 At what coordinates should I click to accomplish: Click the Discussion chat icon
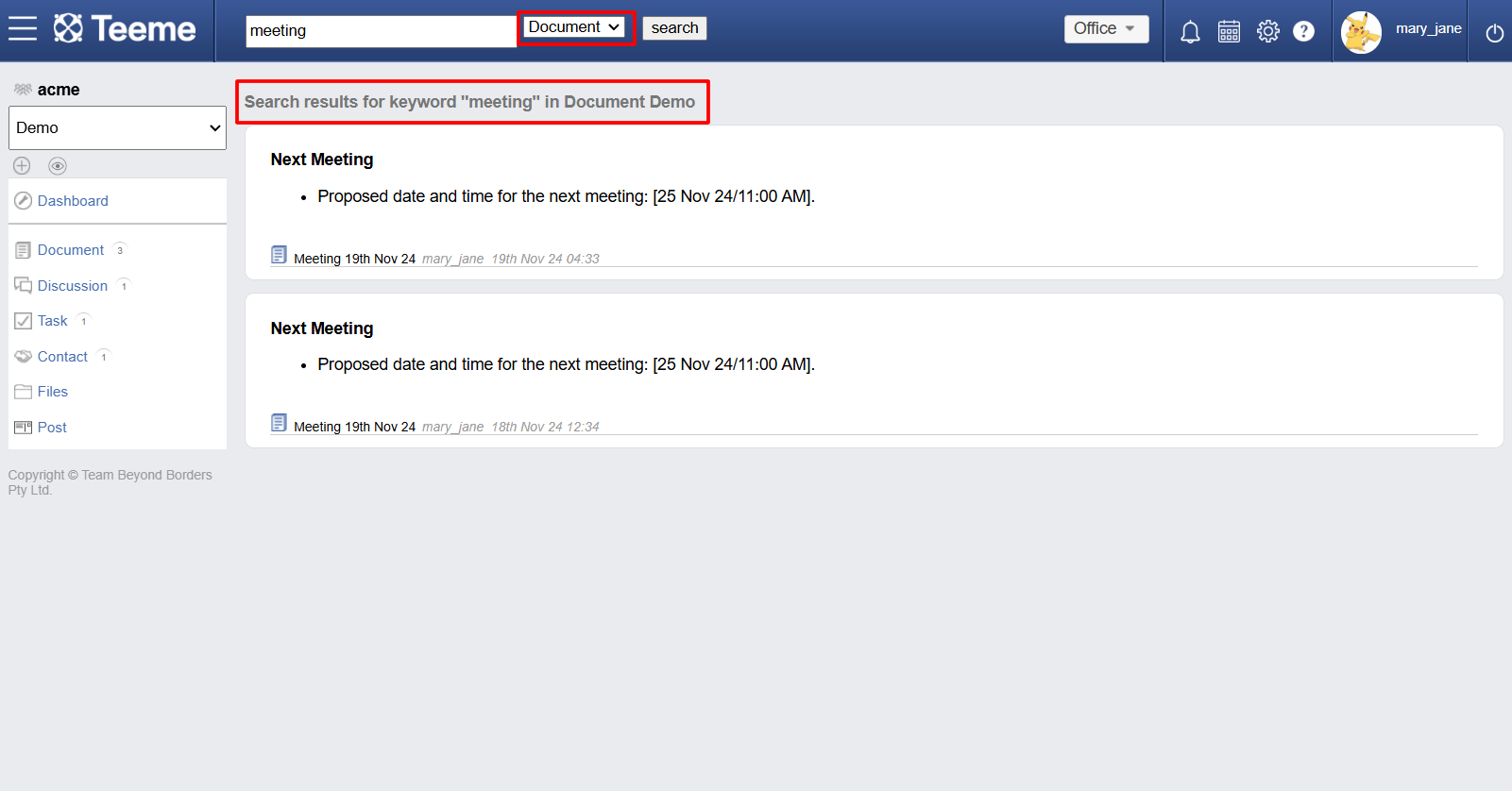click(x=24, y=285)
